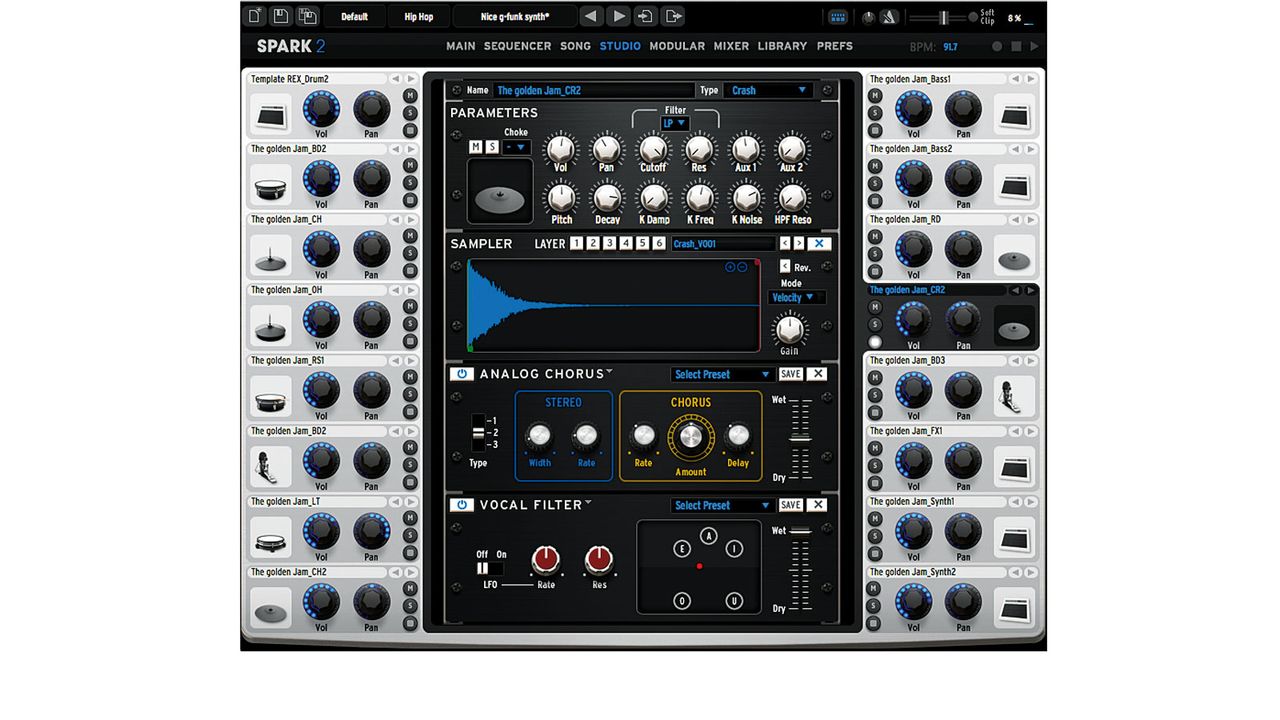Viewport: 1280px width, 720px height.
Task: Click the cymbal image in Parameters panel
Action: tap(500, 191)
